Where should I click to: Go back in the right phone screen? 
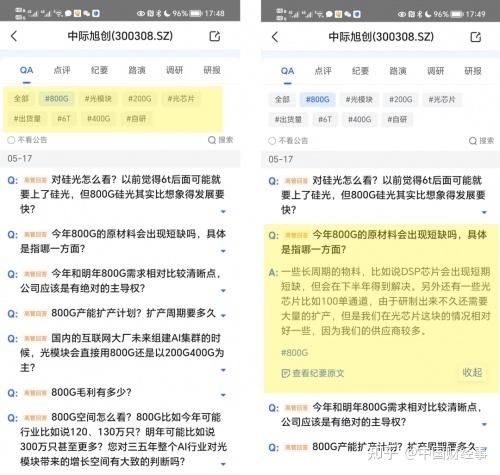pos(275,37)
